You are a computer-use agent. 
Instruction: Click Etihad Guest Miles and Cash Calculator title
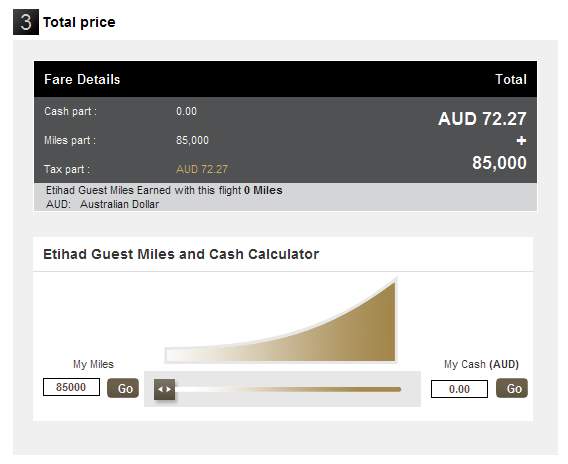[181, 254]
